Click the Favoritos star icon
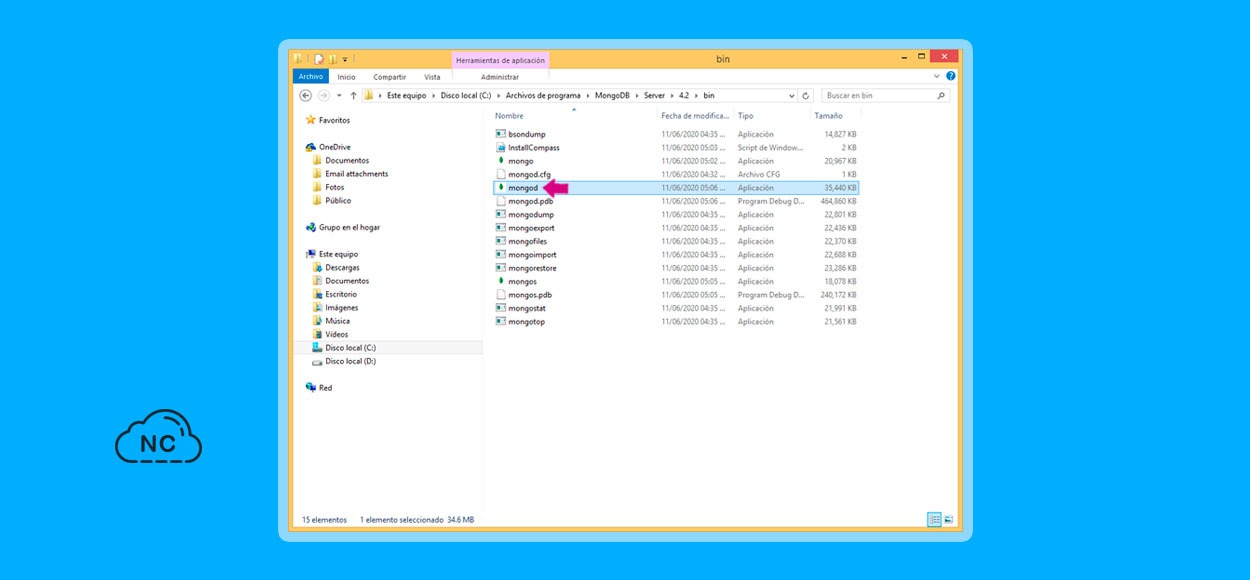Screen dimensions: 1250x580 tap(311, 120)
